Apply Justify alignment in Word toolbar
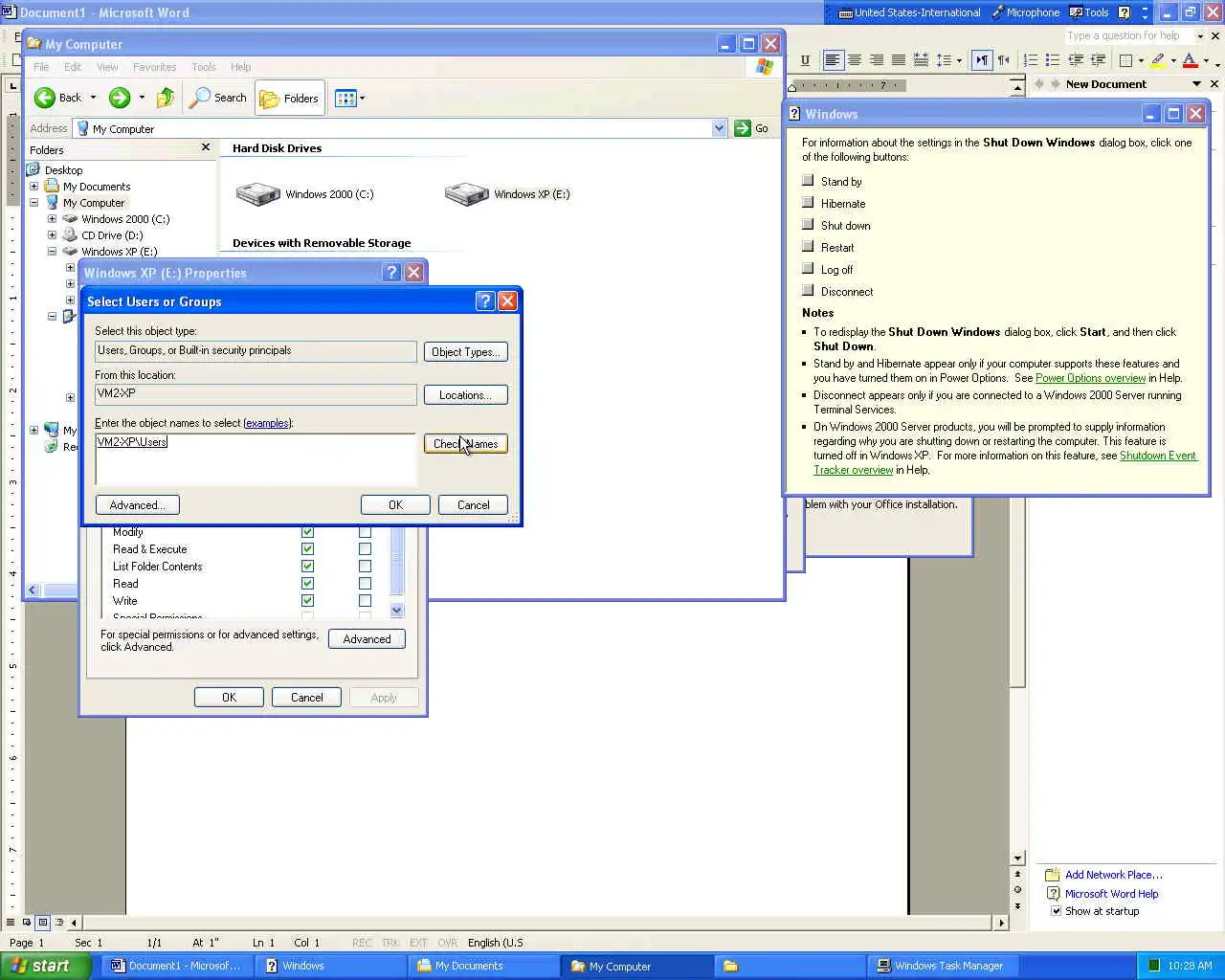Image resolution: width=1225 pixels, height=980 pixels. (x=899, y=60)
